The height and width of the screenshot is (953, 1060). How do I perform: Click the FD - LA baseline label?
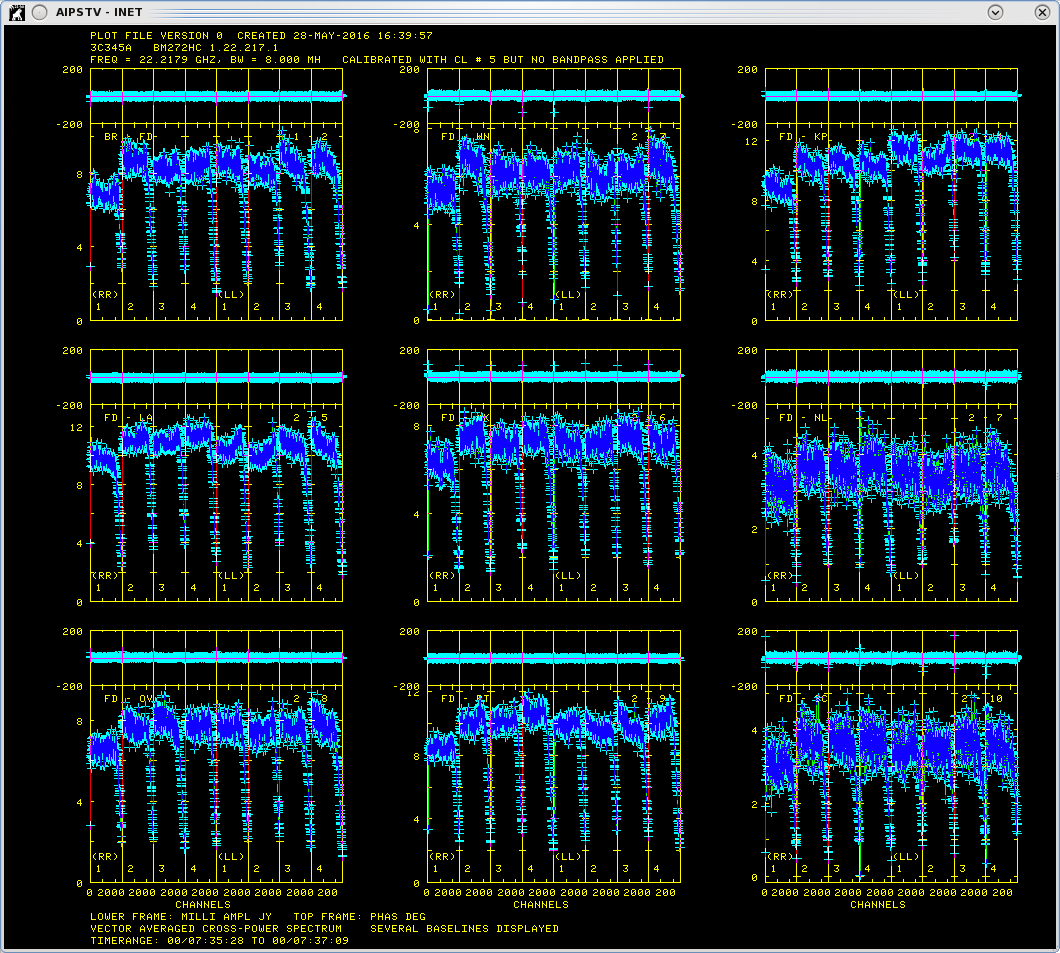[x=128, y=418]
